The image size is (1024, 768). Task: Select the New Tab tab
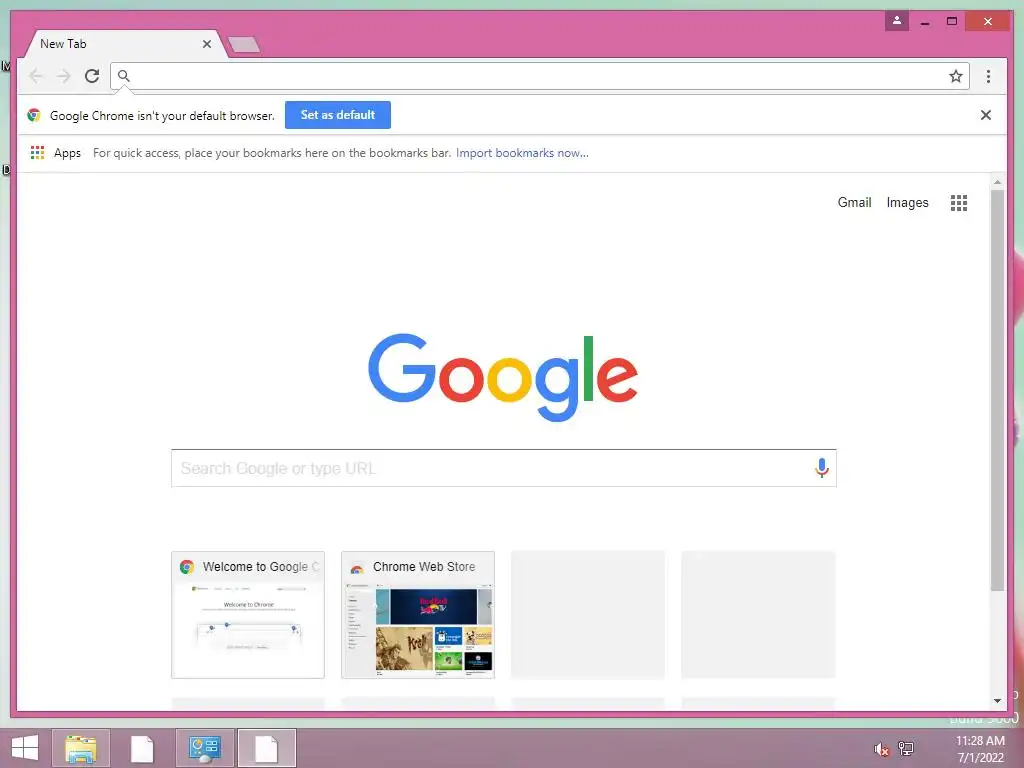[124, 44]
